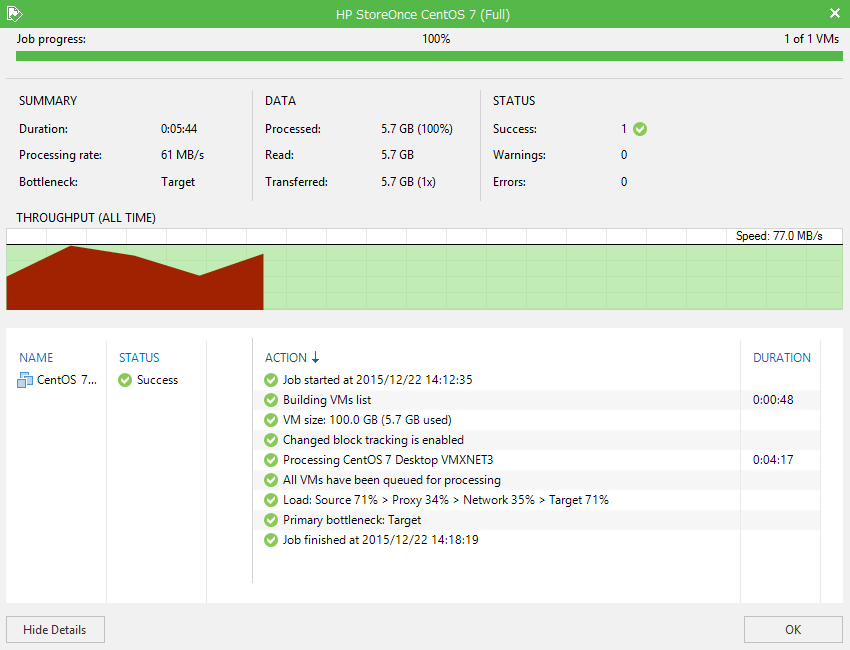Click the Processed value 5.7 GB (100%)
850x650 pixels.
tap(417, 129)
